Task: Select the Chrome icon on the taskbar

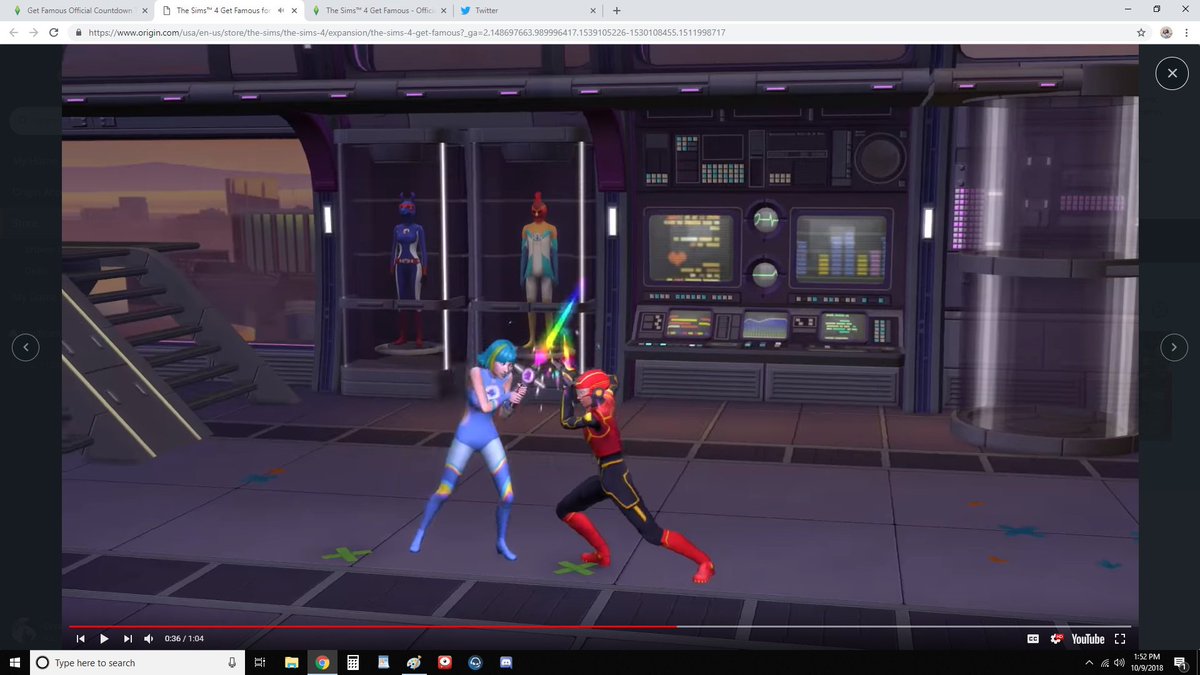Action: point(322,662)
